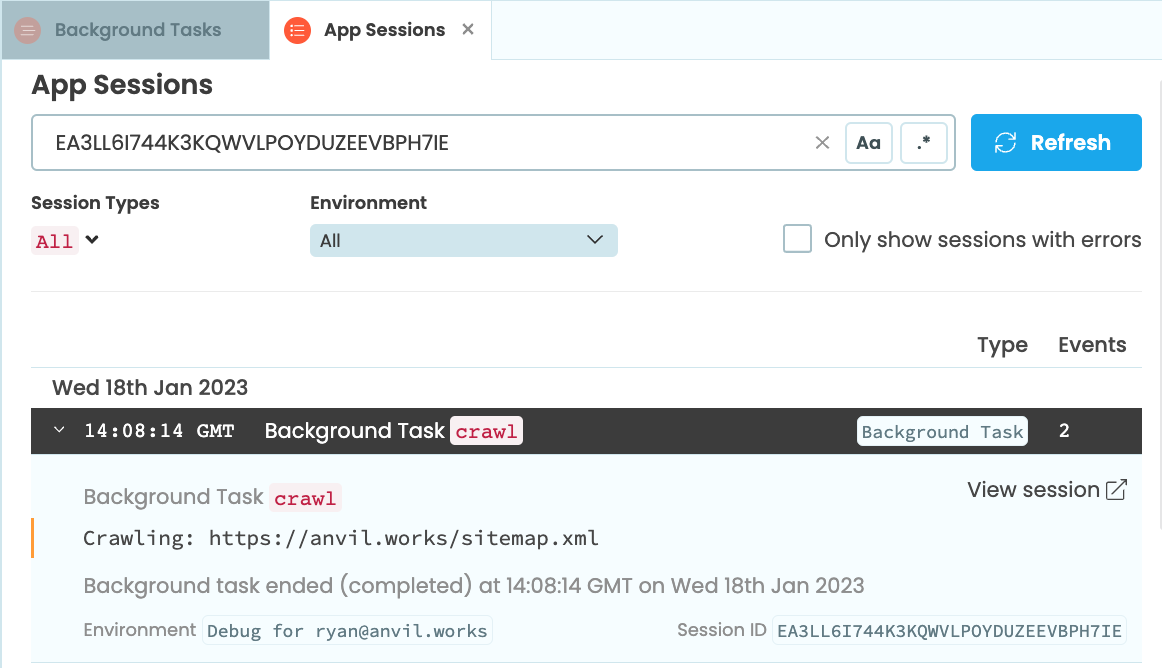
Task: Toggle case-sensitive search (Aa)
Action: (869, 143)
